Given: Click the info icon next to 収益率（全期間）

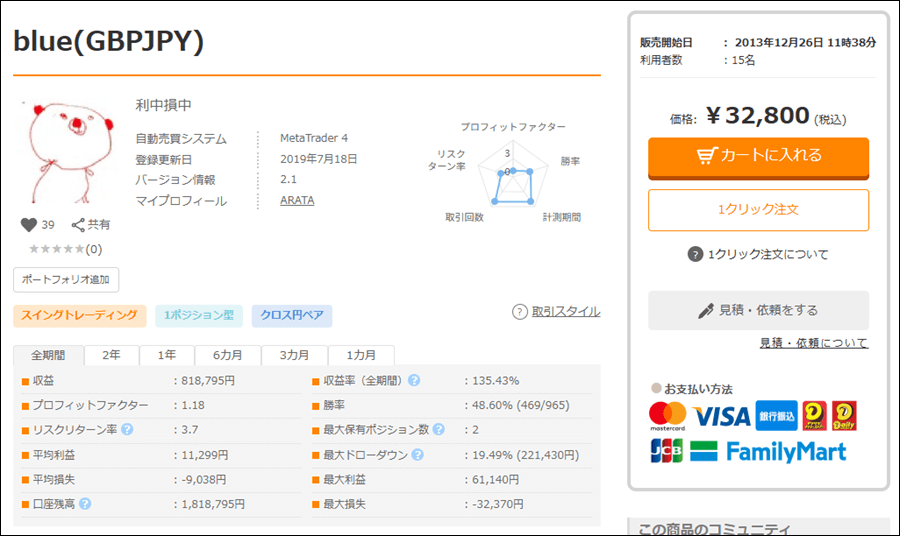Looking at the screenshot, I should (414, 381).
